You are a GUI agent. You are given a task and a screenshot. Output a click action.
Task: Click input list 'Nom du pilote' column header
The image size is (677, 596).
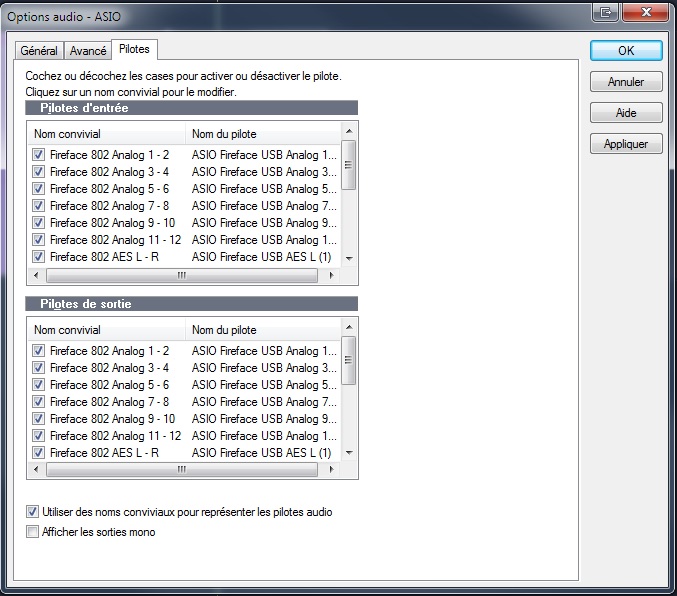click(263, 134)
